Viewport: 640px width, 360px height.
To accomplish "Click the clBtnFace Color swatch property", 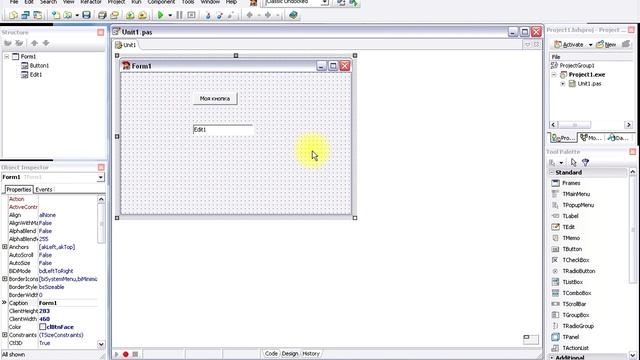I will (42, 327).
